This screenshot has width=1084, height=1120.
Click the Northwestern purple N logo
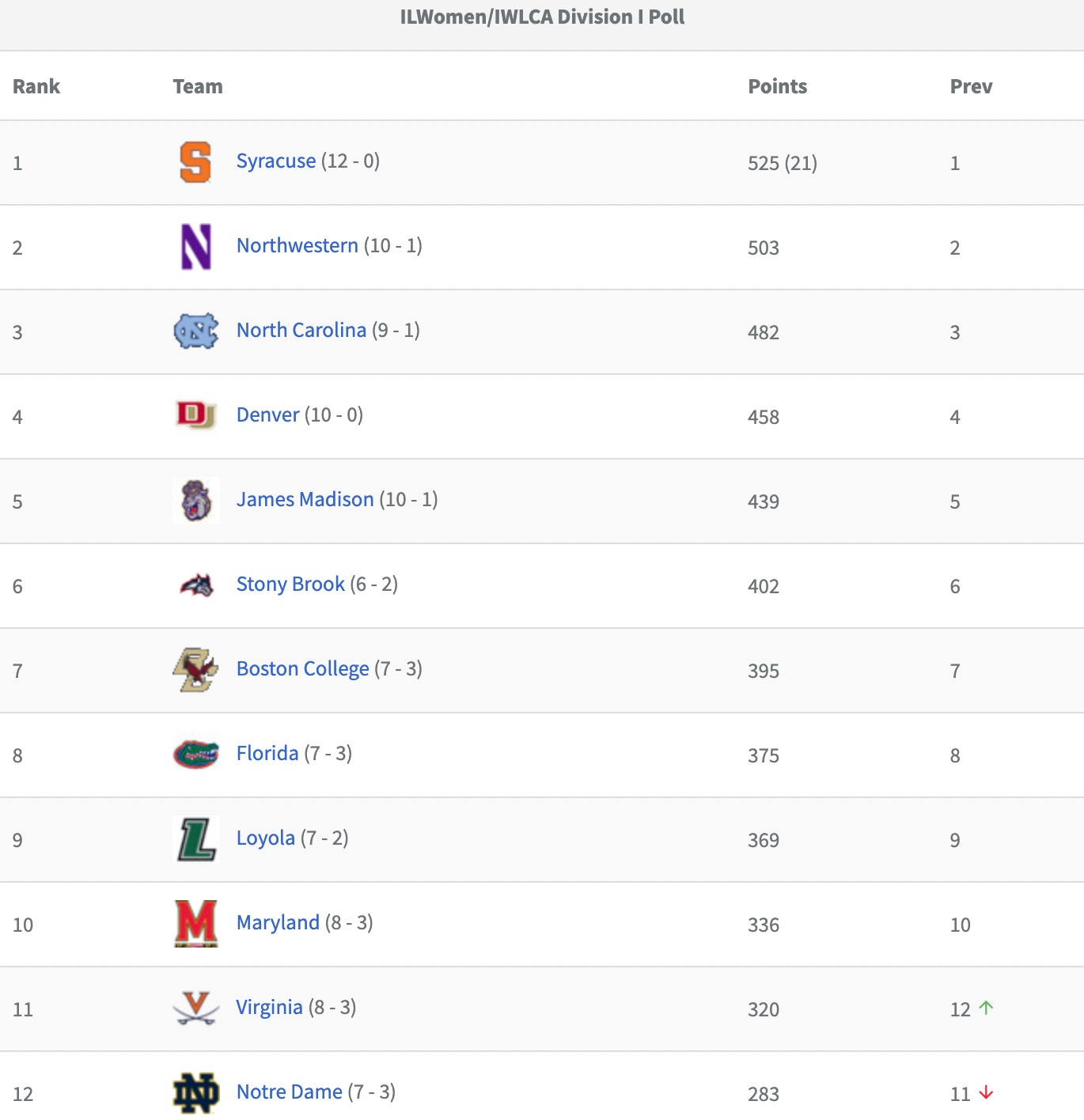click(x=195, y=247)
